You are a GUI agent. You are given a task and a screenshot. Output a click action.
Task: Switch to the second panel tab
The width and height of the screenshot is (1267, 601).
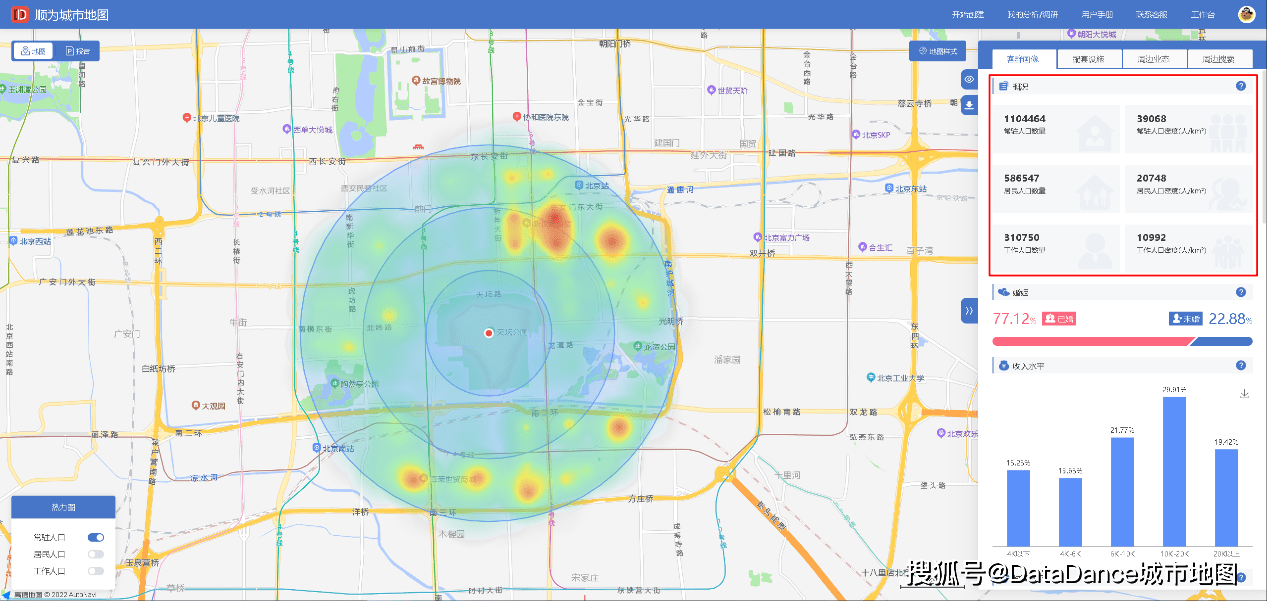coord(1089,59)
